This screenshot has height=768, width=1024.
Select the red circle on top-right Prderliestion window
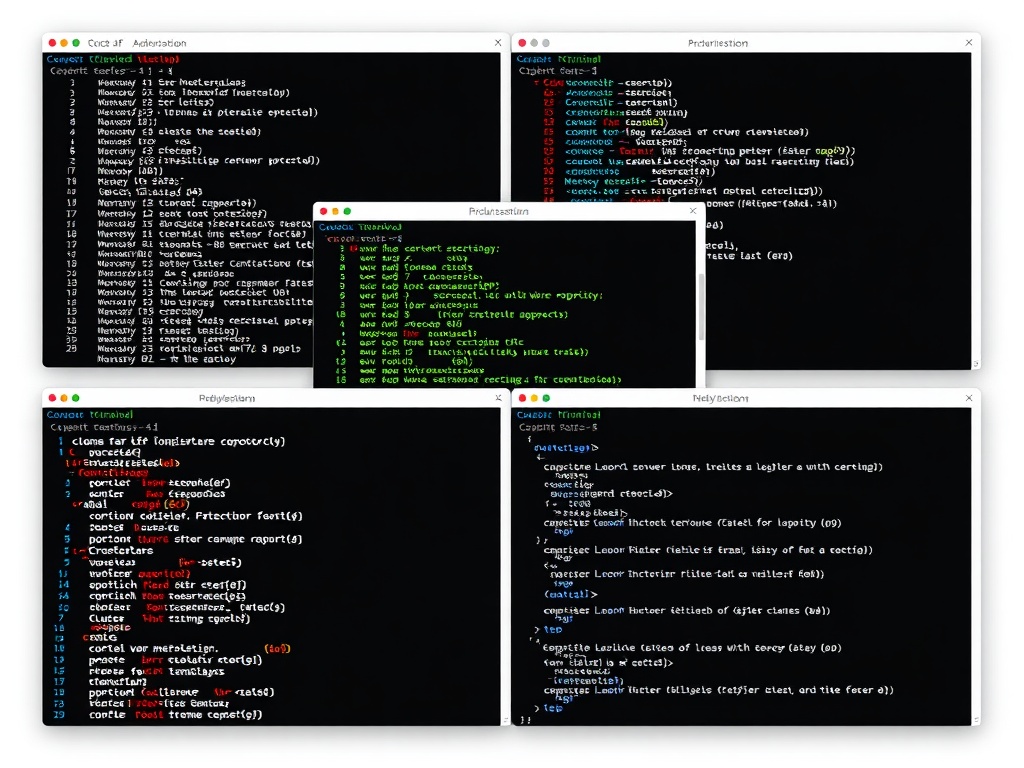521,43
